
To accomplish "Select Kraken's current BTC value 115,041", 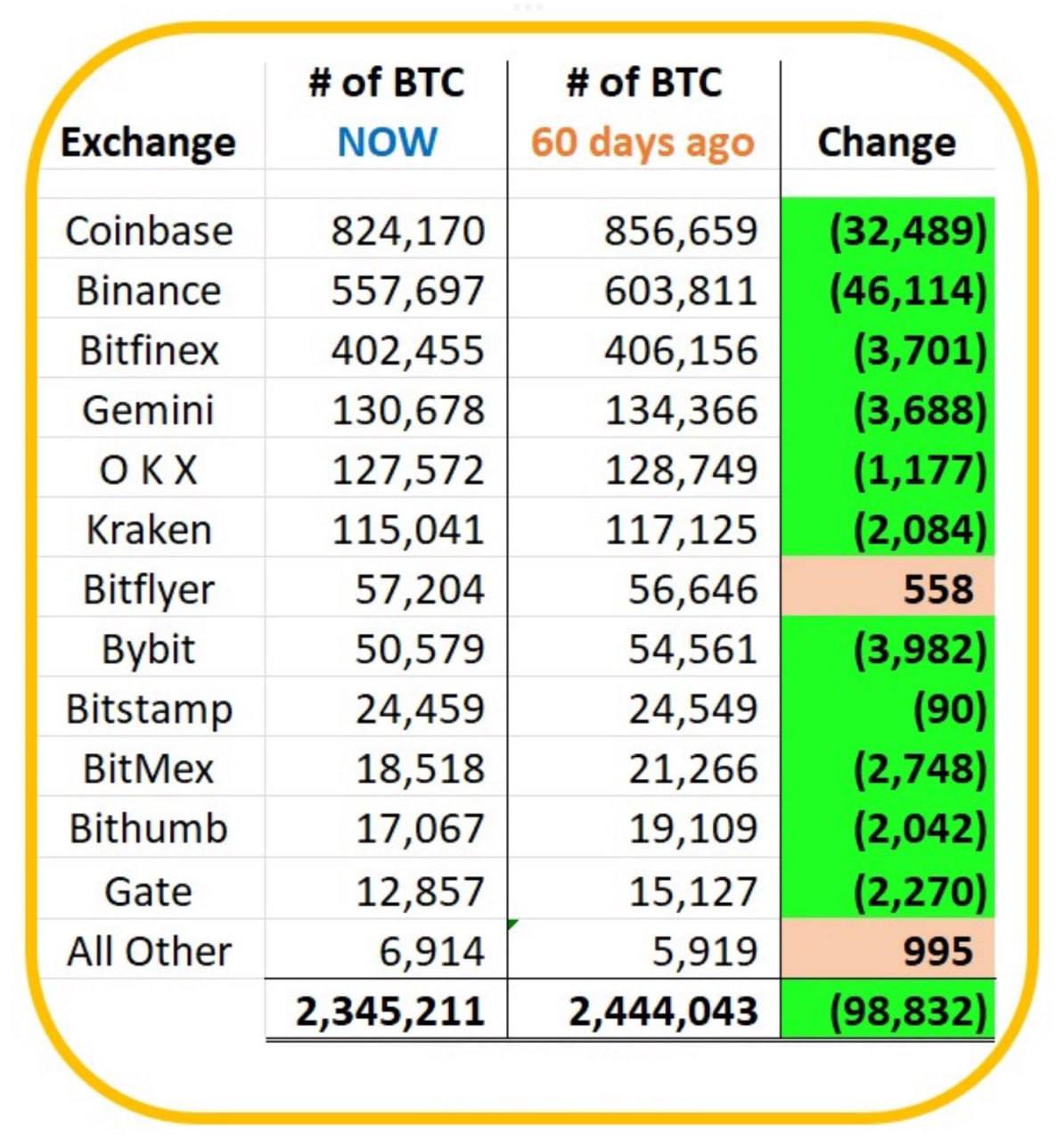I will pos(408,529).
